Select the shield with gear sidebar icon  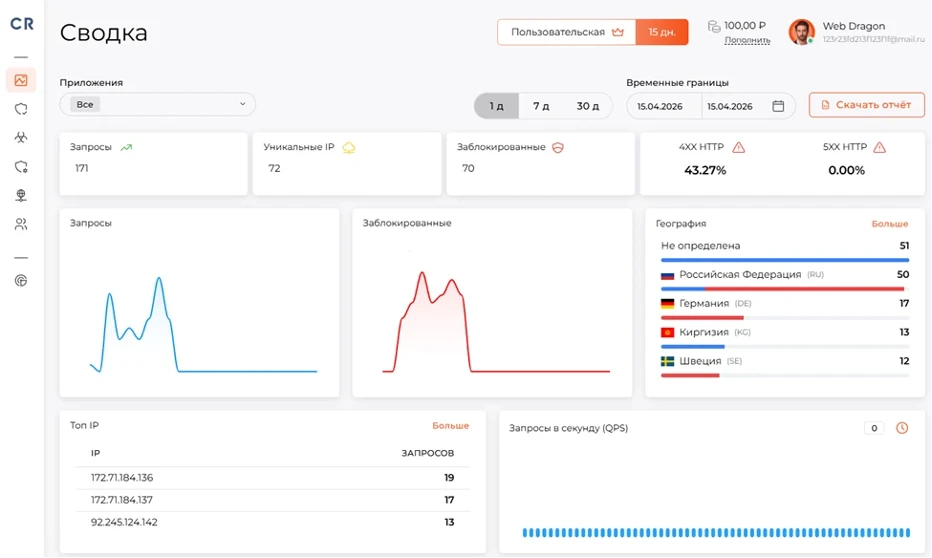pos(21,166)
